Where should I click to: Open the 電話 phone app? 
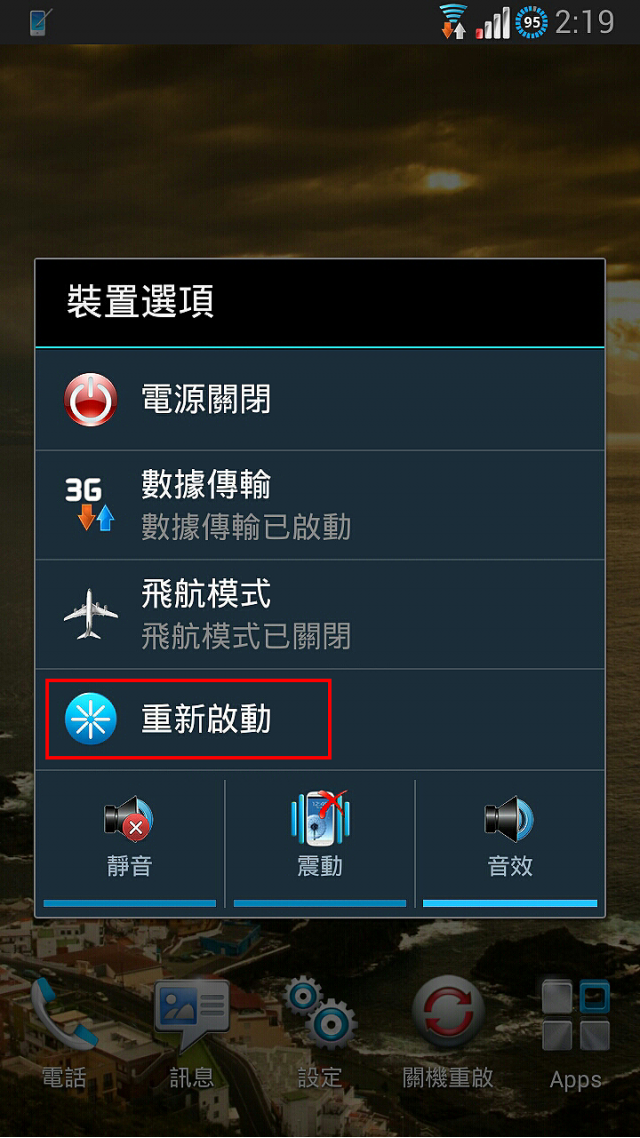63,1033
